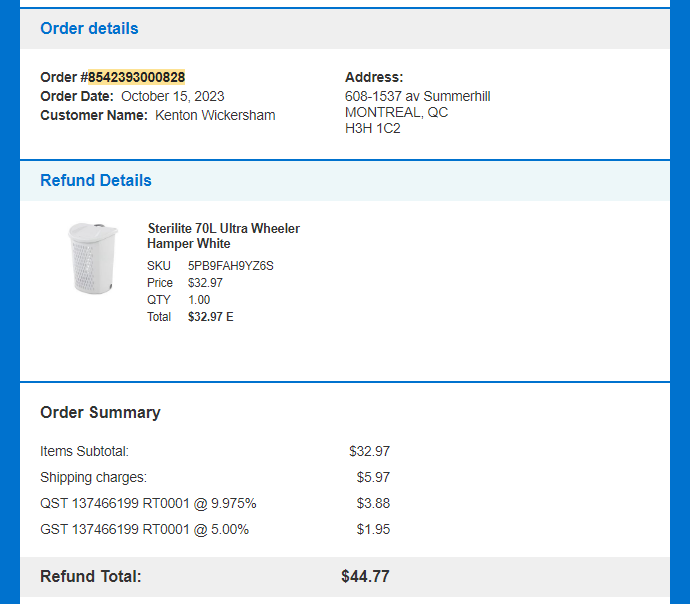Click the QST tax line label
Screen dimensions: 690x604
tap(148, 503)
